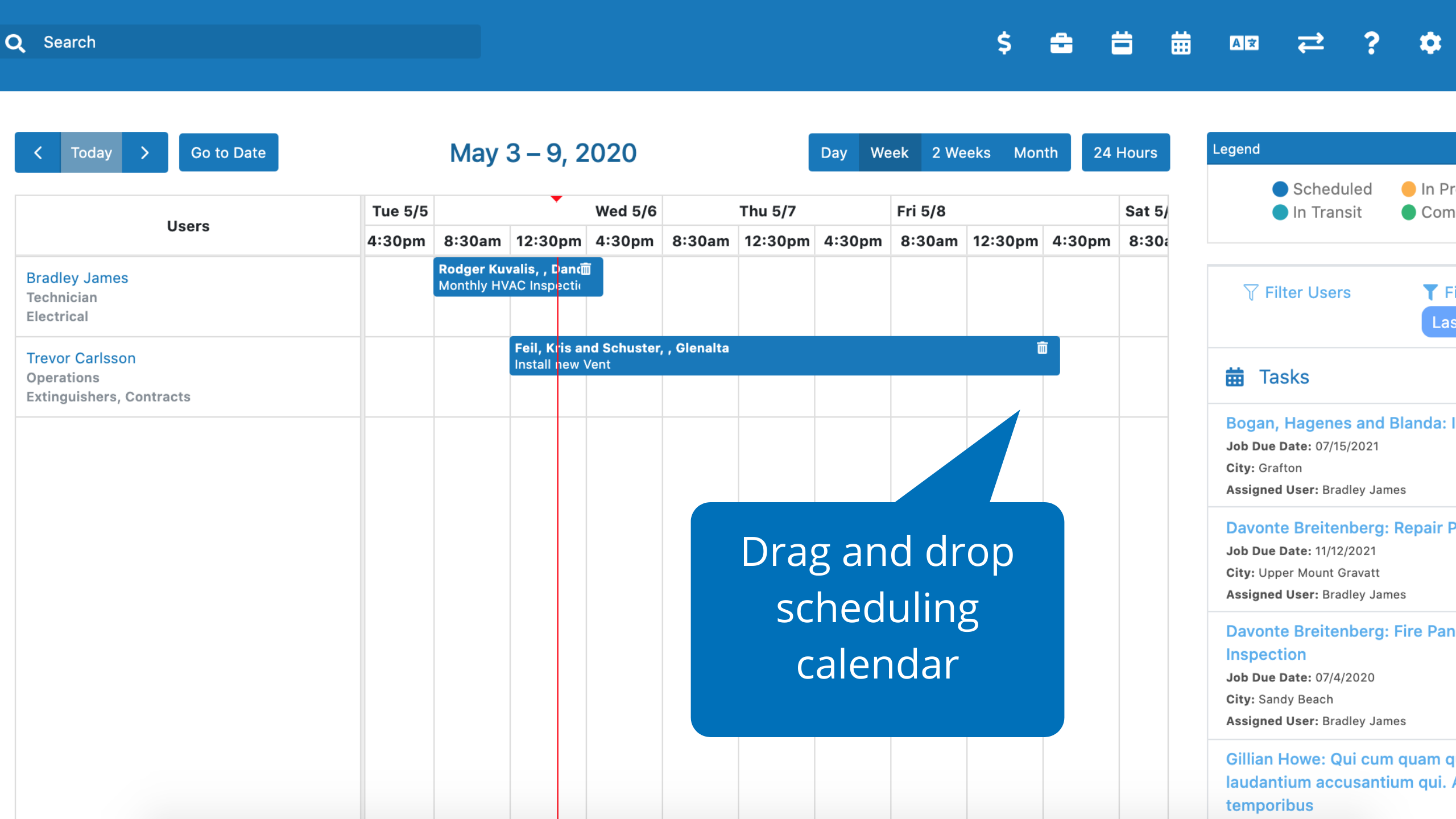Delete the Rodger Kuvalis event with trash icon
This screenshot has height=819, width=1456.
click(586, 269)
